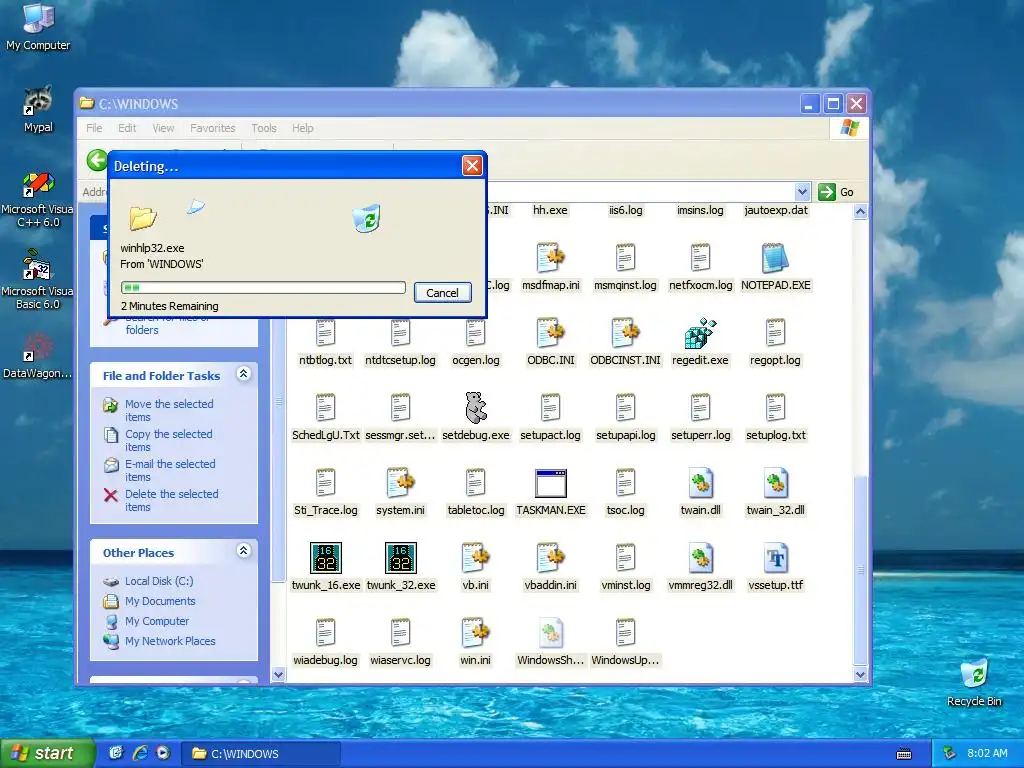Image resolution: width=1024 pixels, height=768 pixels.
Task: Select the vbaddin.ini file icon
Action: (x=551, y=558)
